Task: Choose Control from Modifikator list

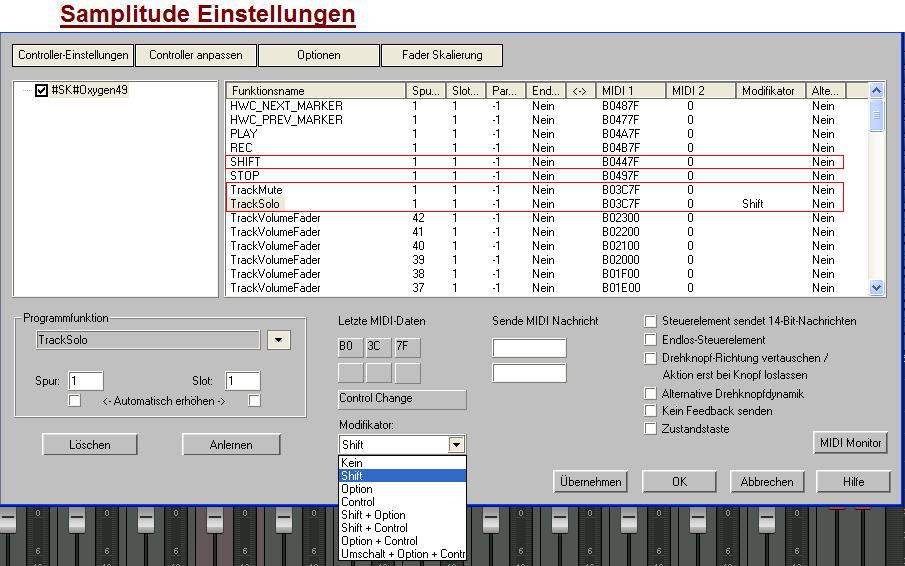Action: pos(402,502)
